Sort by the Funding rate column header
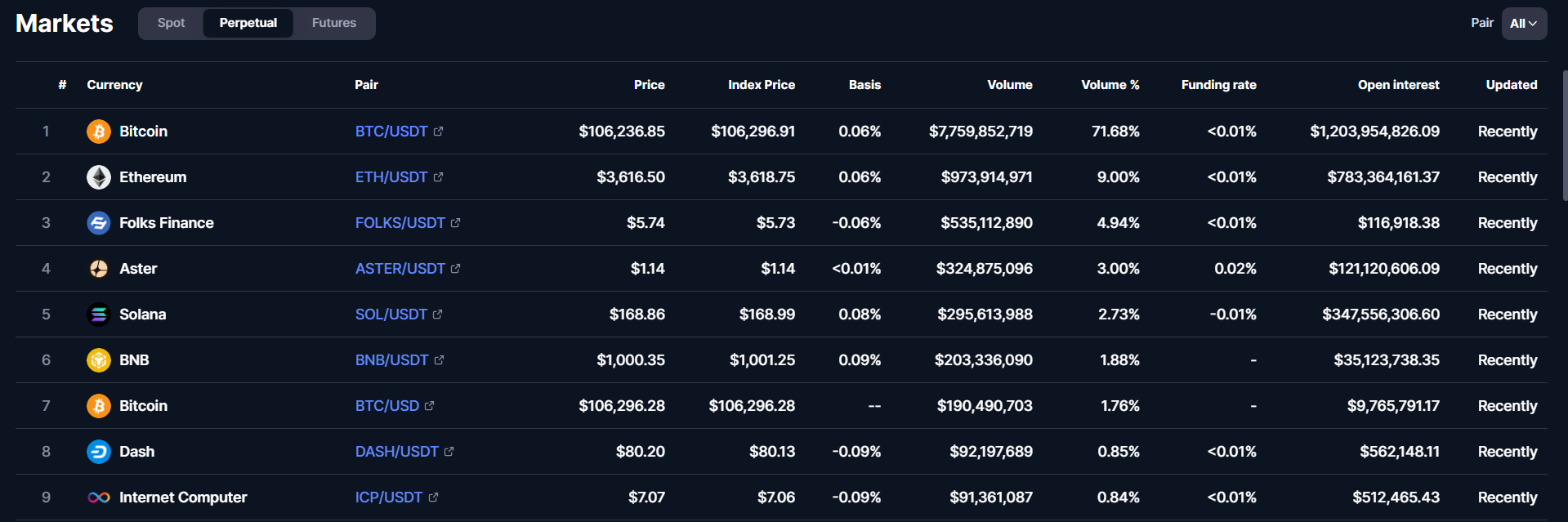Viewport: 1568px width, 522px height. pyautogui.click(x=1218, y=85)
